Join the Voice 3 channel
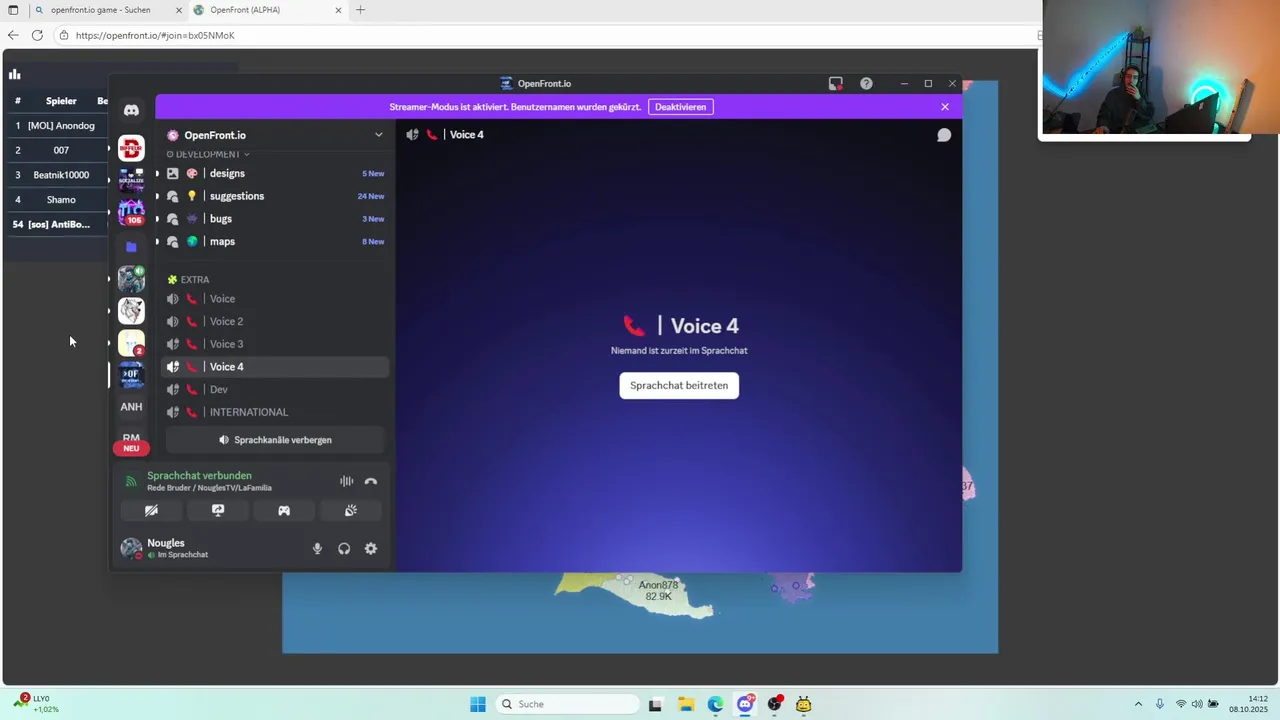 [275, 344]
